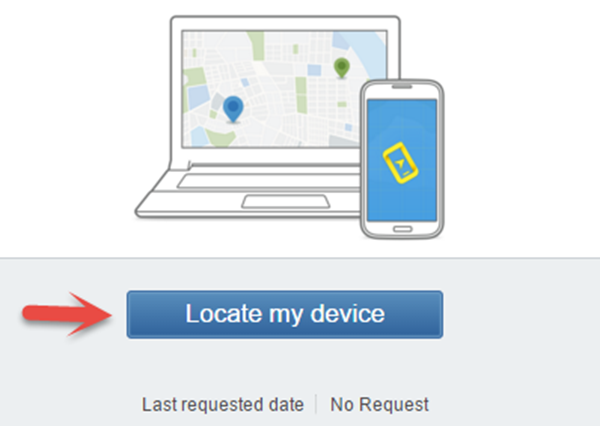Click the laptop map illustration
600x426 pixels.
tap(284, 89)
